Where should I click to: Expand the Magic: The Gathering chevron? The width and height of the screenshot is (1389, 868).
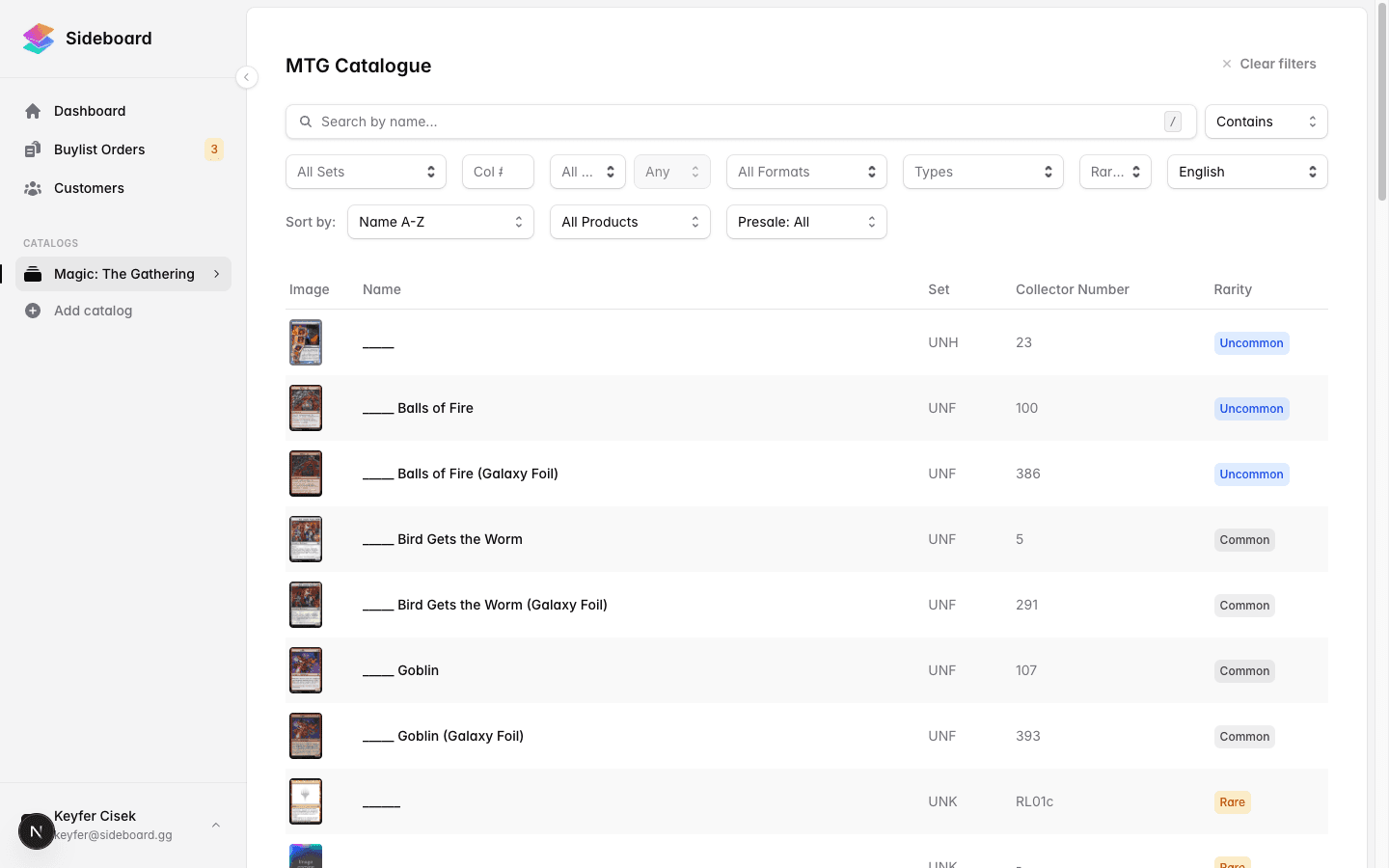coord(217,274)
